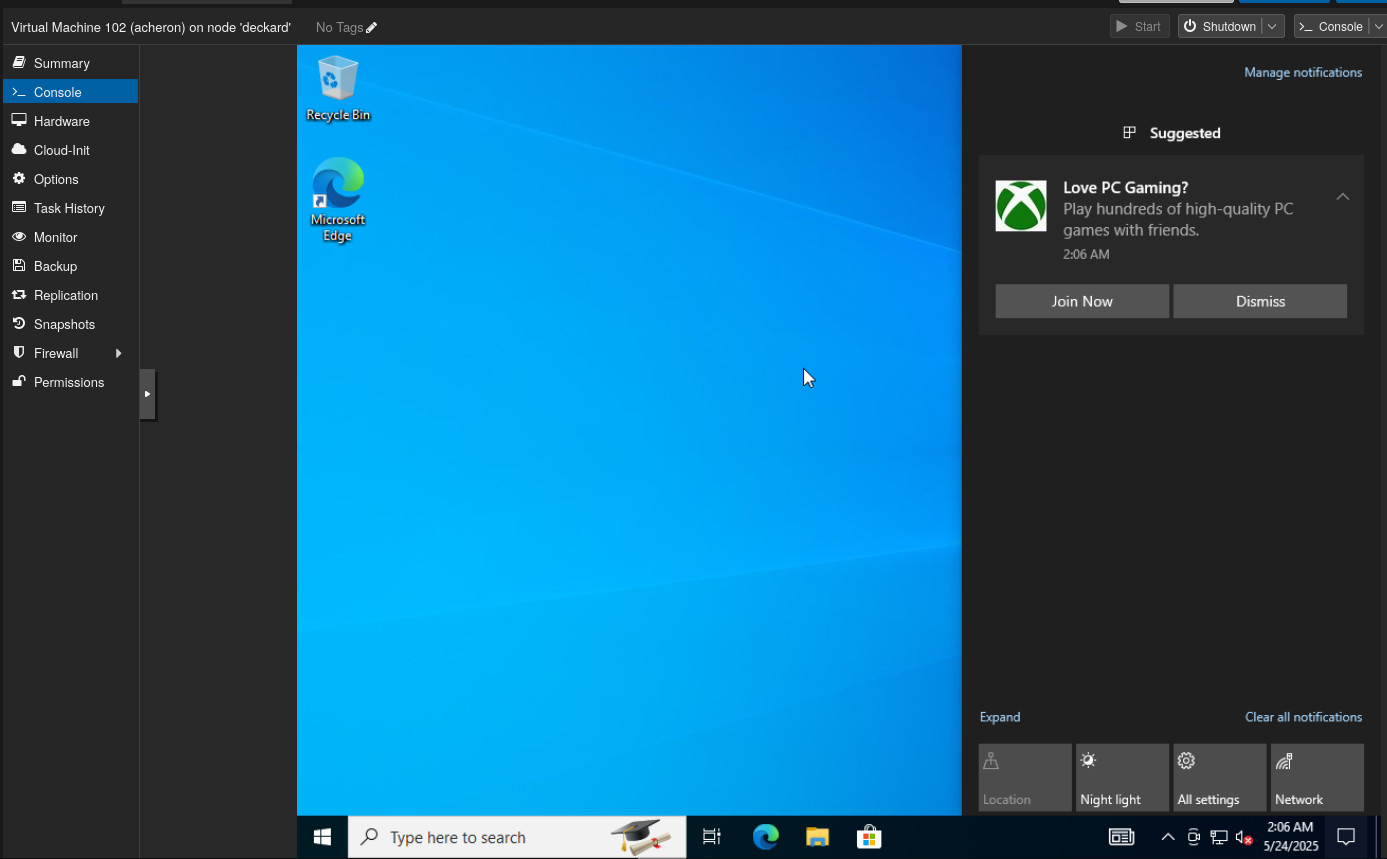Viewport: 1387px width, 859px height.
Task: Open the Windows Start menu
Action: [322, 837]
